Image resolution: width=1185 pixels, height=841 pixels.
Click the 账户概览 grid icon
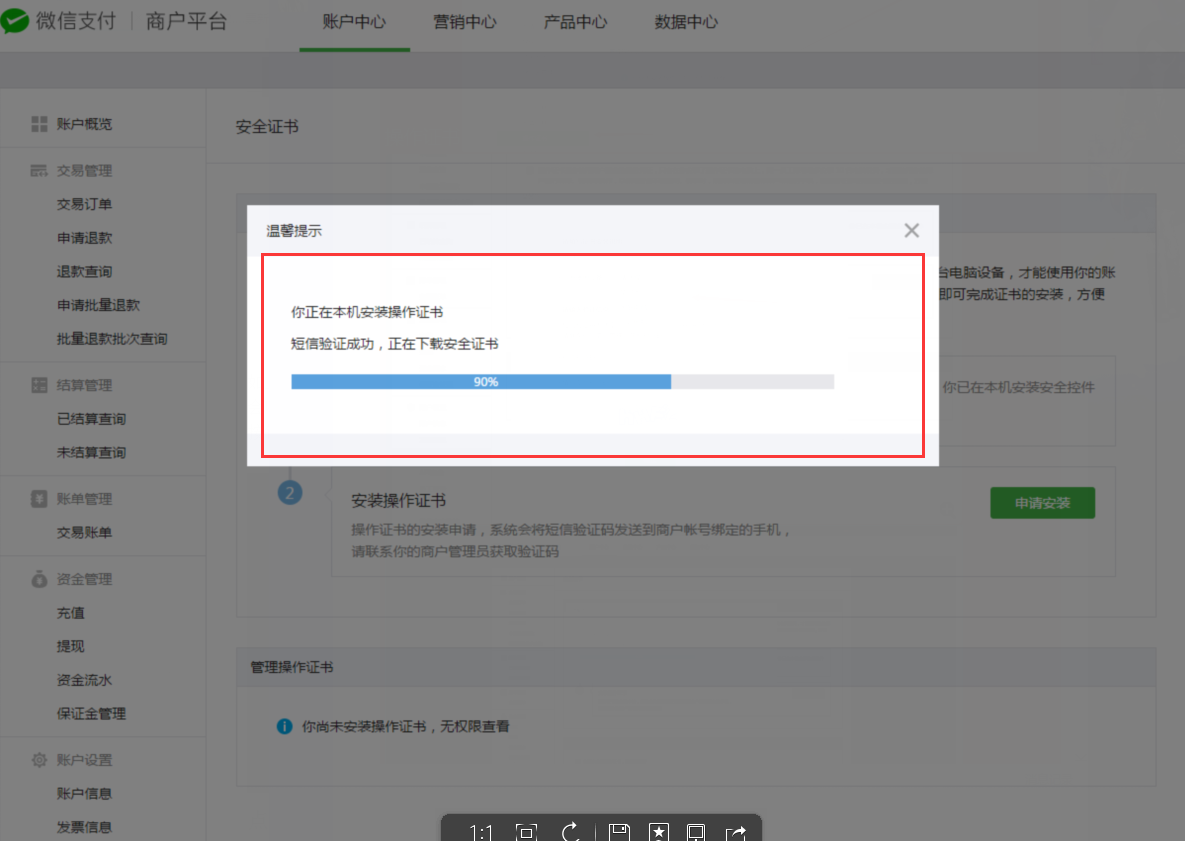click(39, 124)
